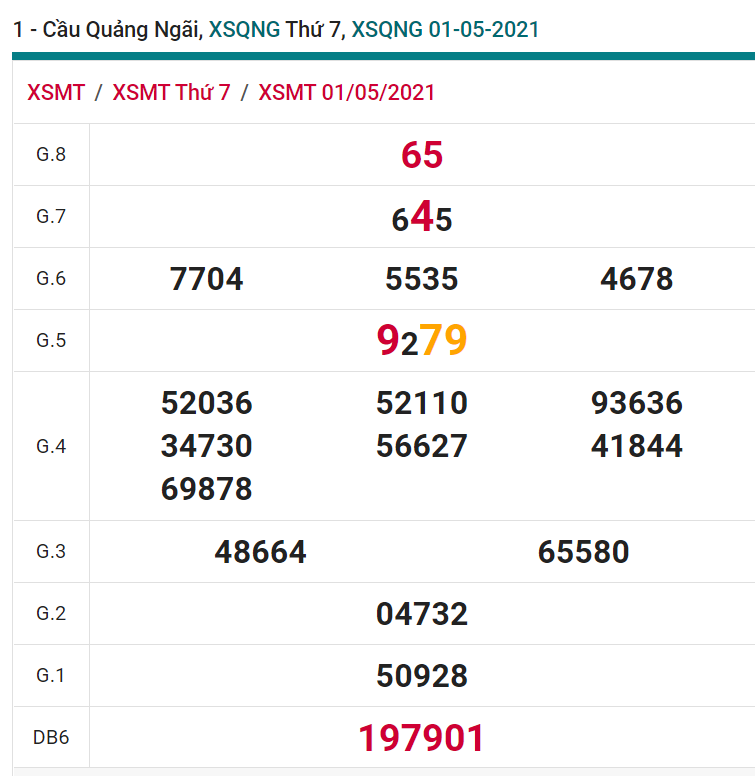The height and width of the screenshot is (776, 755).
Task: Click the G.4 number 93636
Action: [637, 403]
